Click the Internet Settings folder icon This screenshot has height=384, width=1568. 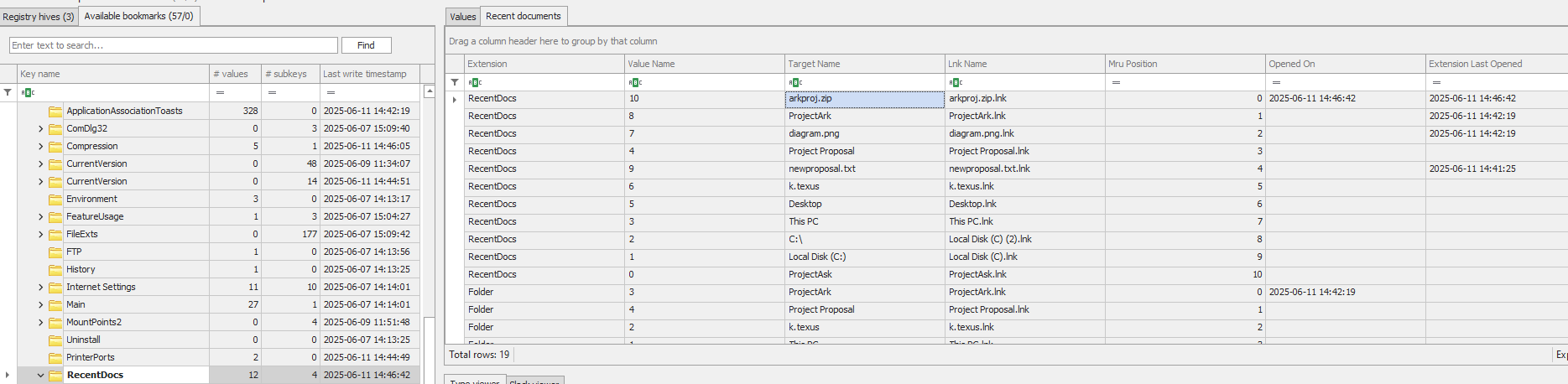(55, 287)
